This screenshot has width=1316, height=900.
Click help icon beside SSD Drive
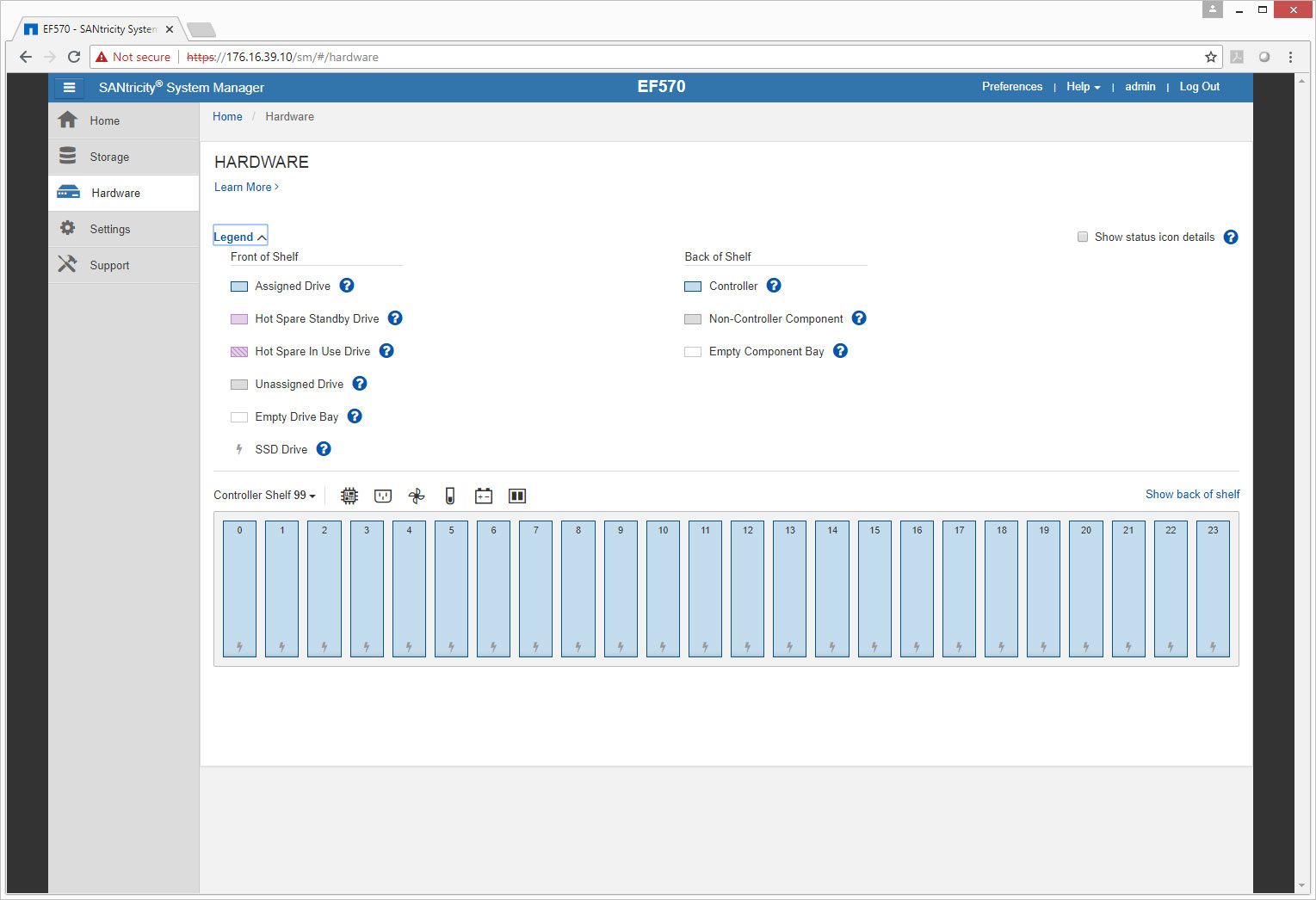324,449
